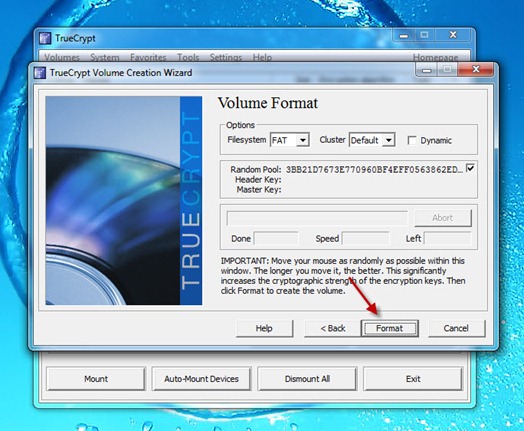
Task: Open the Settings menu
Action: pos(226,57)
